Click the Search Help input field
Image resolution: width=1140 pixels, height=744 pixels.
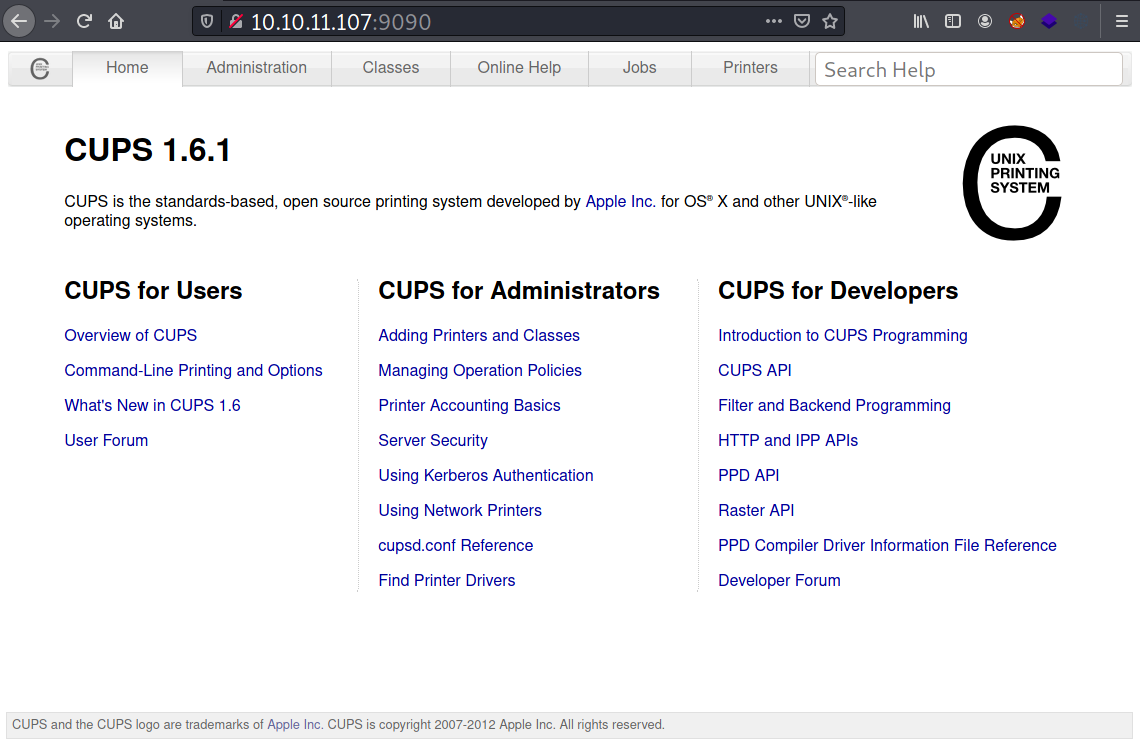coord(968,69)
